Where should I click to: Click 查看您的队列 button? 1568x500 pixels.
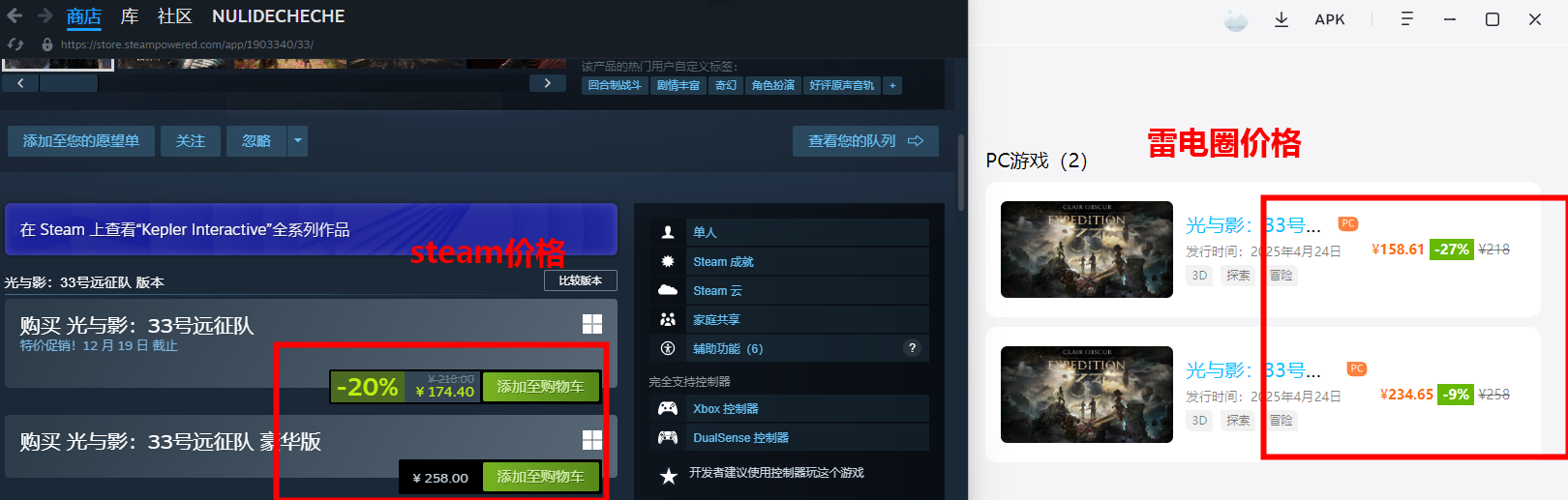tap(865, 141)
